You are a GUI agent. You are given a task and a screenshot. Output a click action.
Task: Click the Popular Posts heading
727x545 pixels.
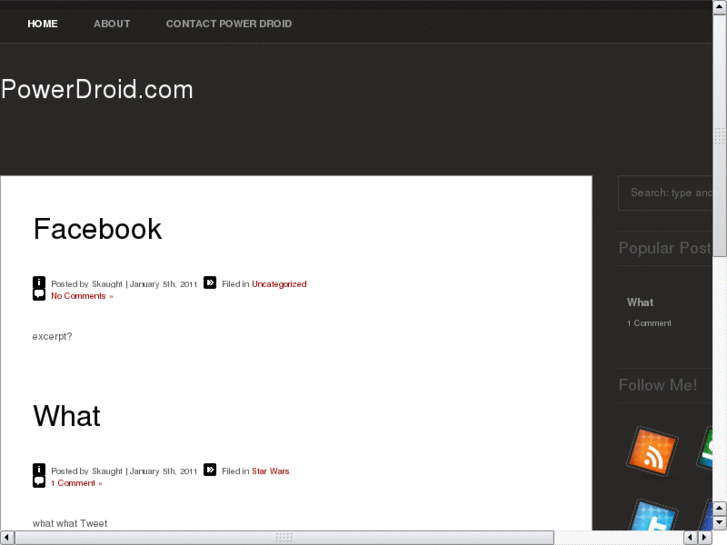[665, 248]
